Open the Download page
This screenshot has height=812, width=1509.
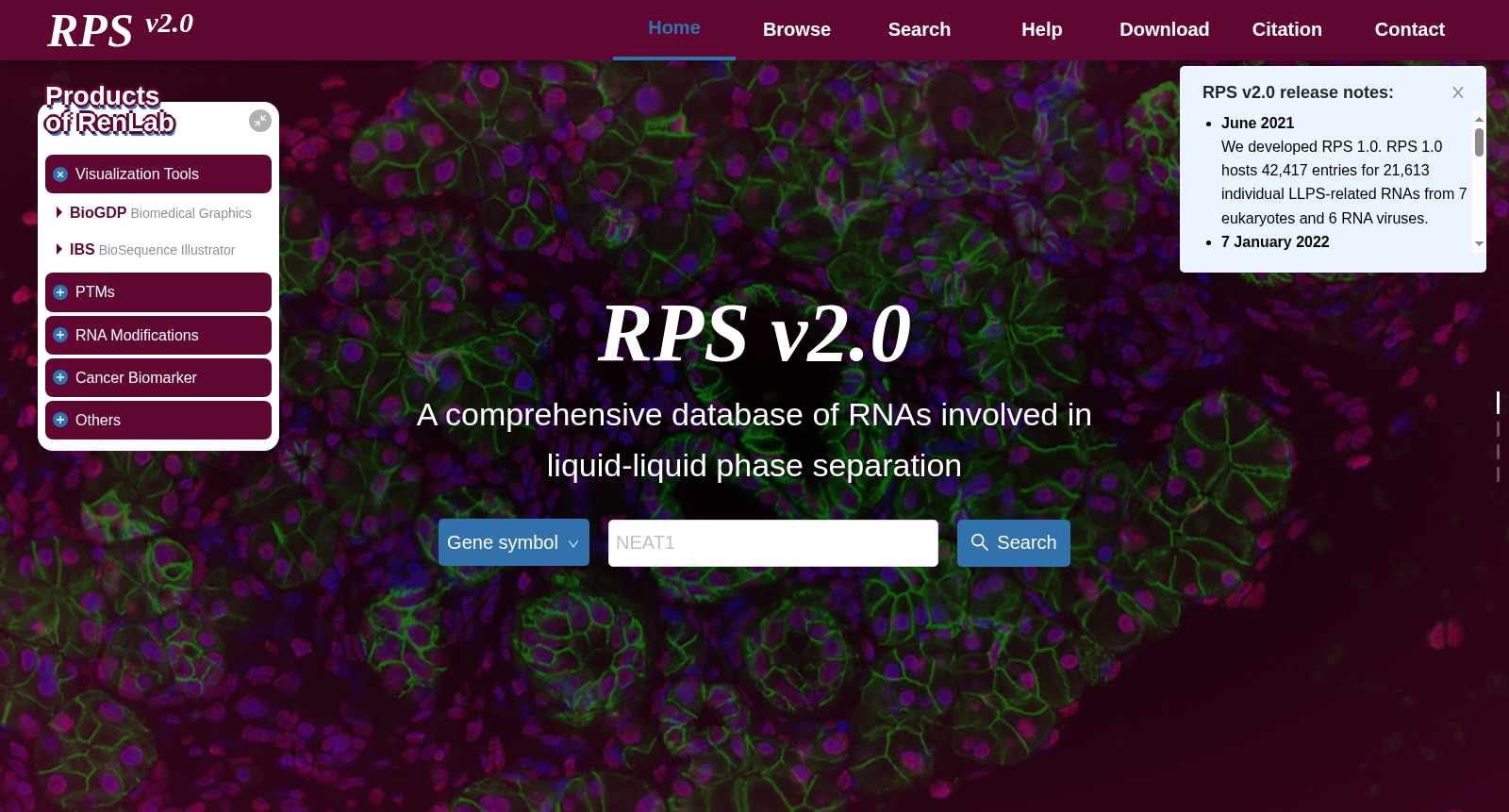[1165, 29]
